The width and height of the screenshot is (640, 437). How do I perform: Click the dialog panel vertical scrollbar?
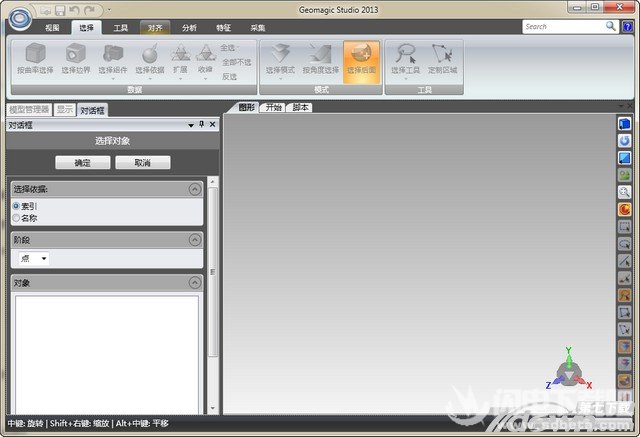pyautogui.click(x=213, y=272)
